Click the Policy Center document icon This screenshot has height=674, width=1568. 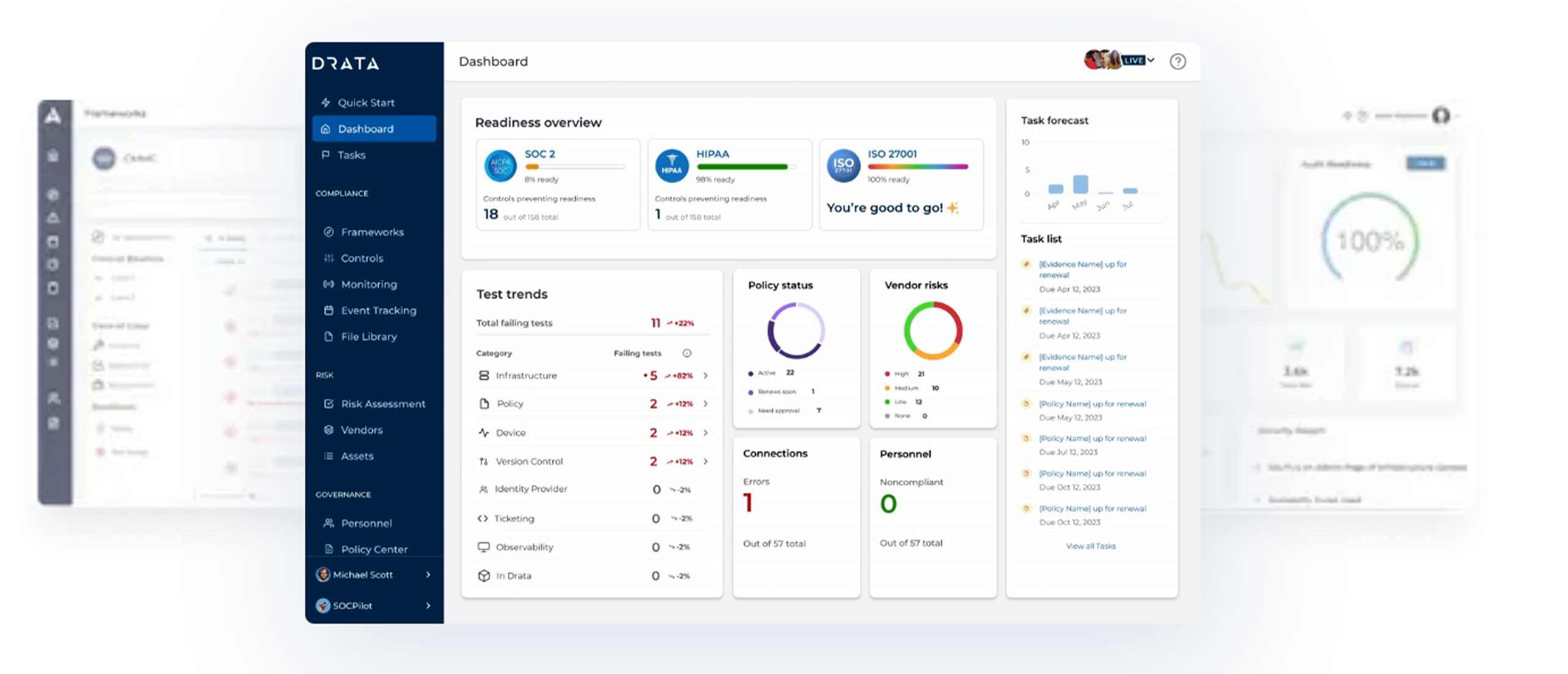(328, 549)
